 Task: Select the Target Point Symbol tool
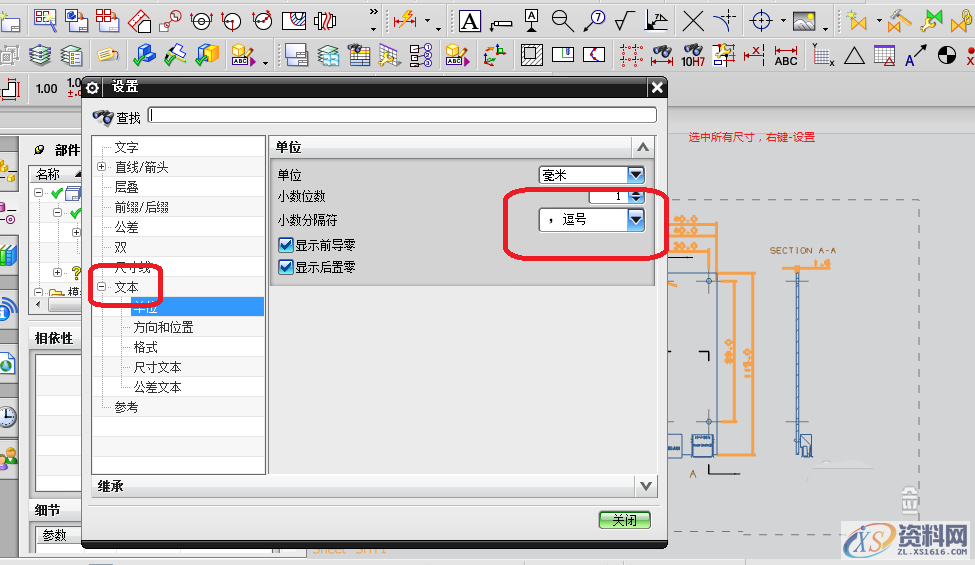(761, 20)
